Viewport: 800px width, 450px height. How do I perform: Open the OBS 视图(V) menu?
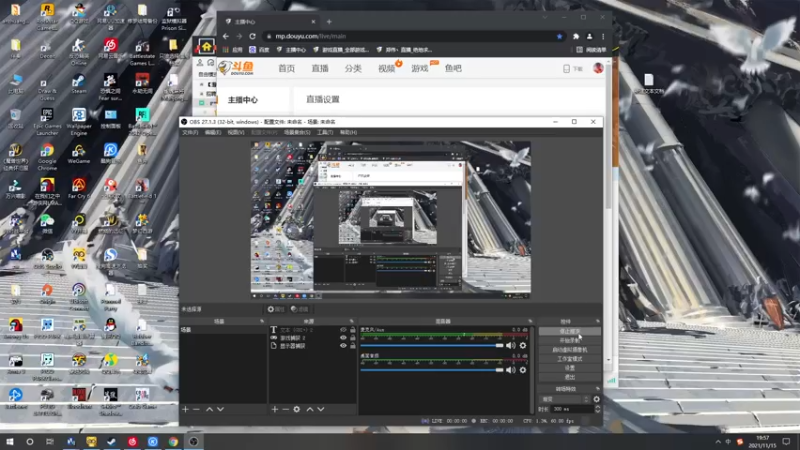point(236,132)
